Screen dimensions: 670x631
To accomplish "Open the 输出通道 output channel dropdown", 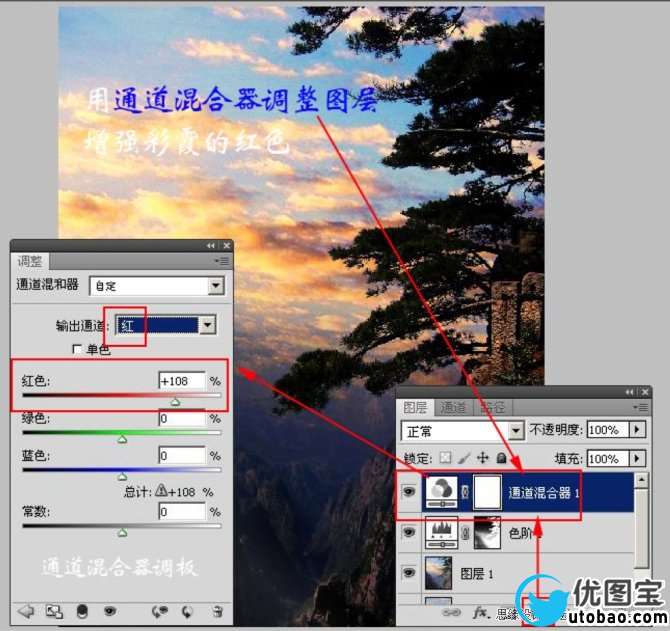I will 207,325.
